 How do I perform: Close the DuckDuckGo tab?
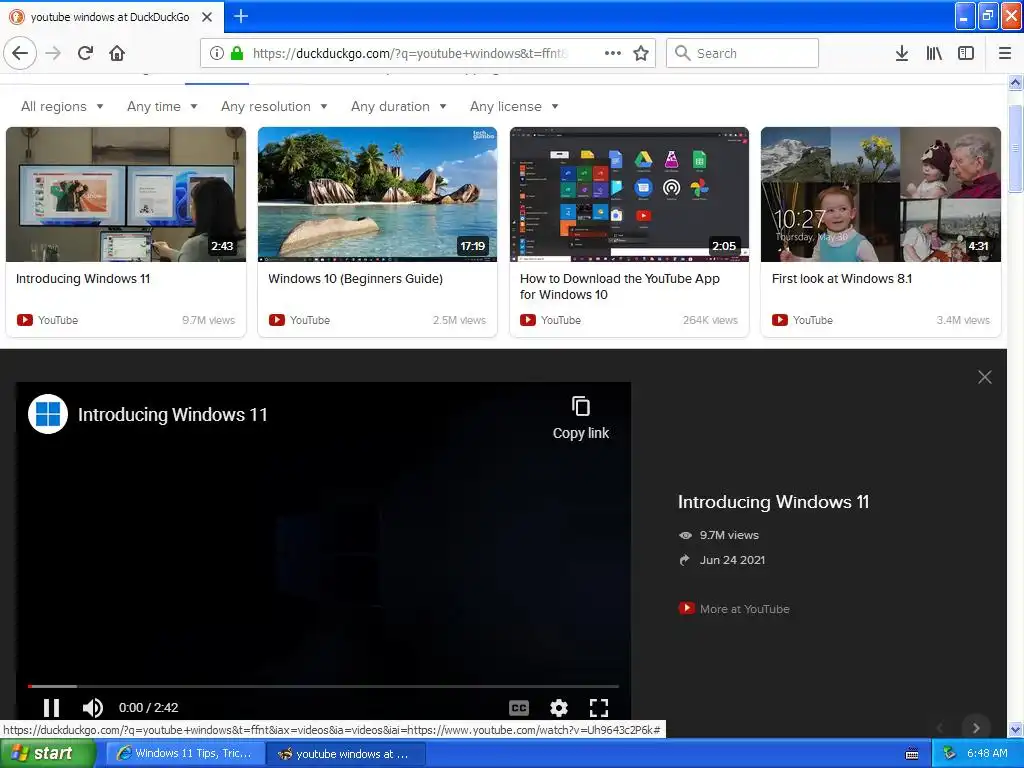pyautogui.click(x=207, y=17)
